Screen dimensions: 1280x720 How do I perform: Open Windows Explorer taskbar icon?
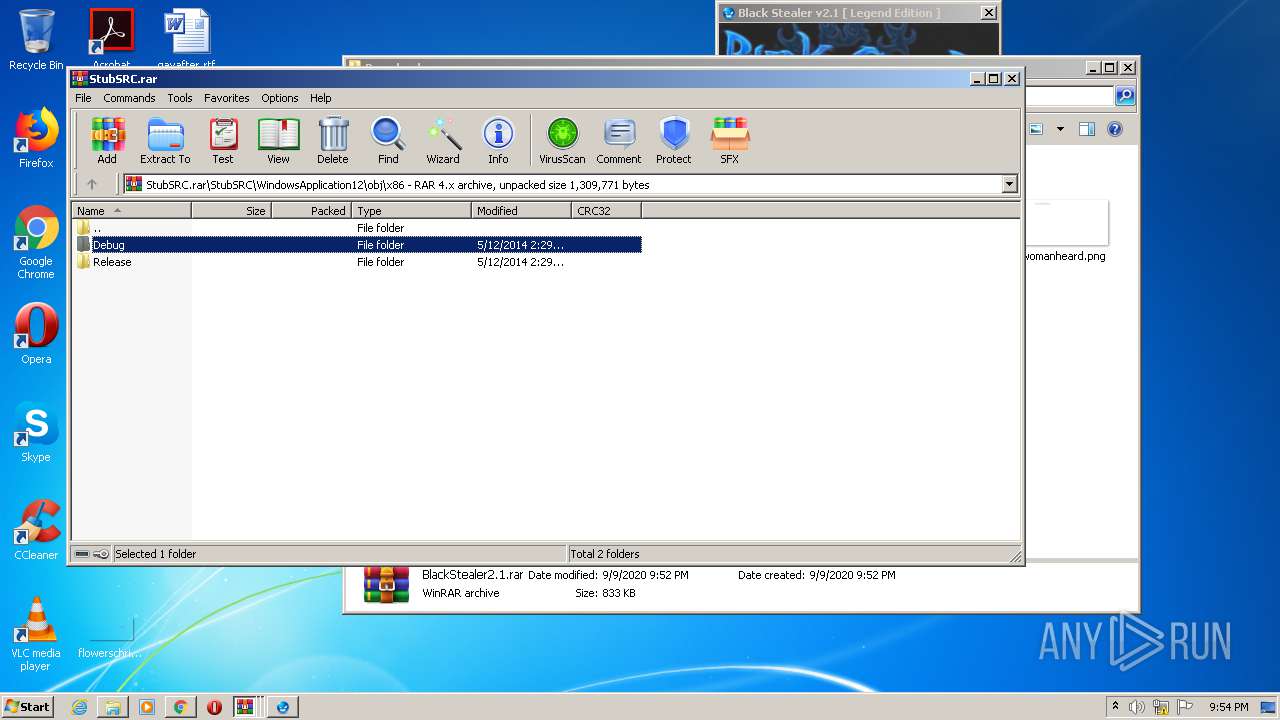[113, 707]
